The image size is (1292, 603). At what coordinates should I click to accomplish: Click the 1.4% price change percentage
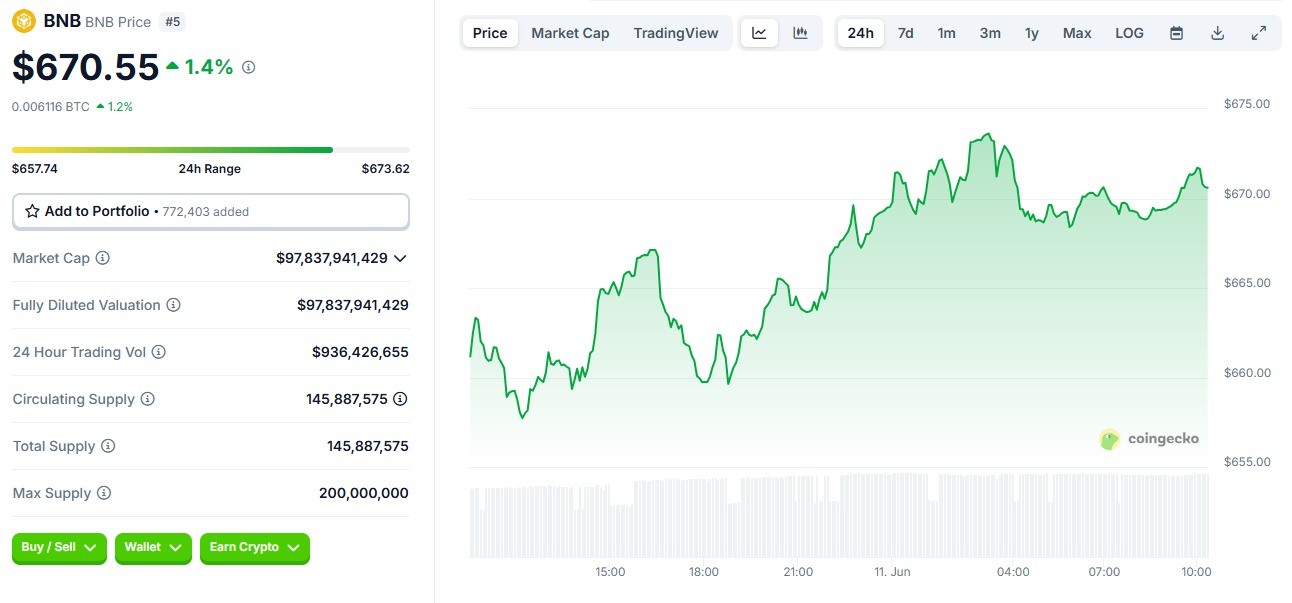click(x=209, y=67)
